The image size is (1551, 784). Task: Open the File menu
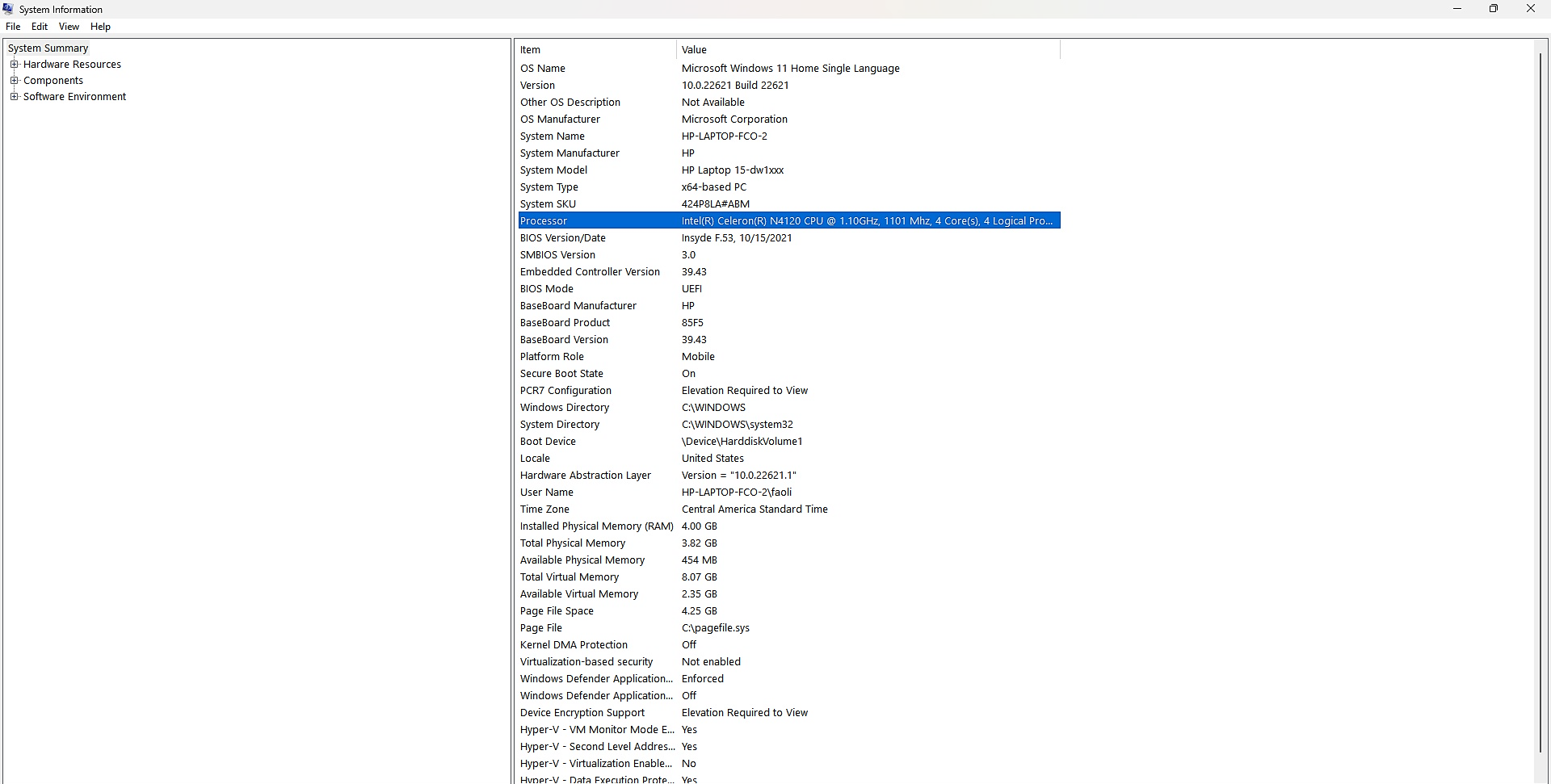[x=13, y=26]
